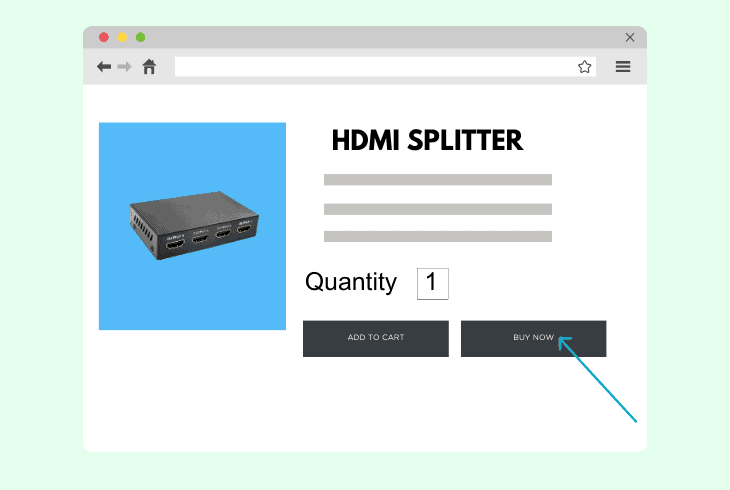Click the Quantity input box

[x=433, y=284]
